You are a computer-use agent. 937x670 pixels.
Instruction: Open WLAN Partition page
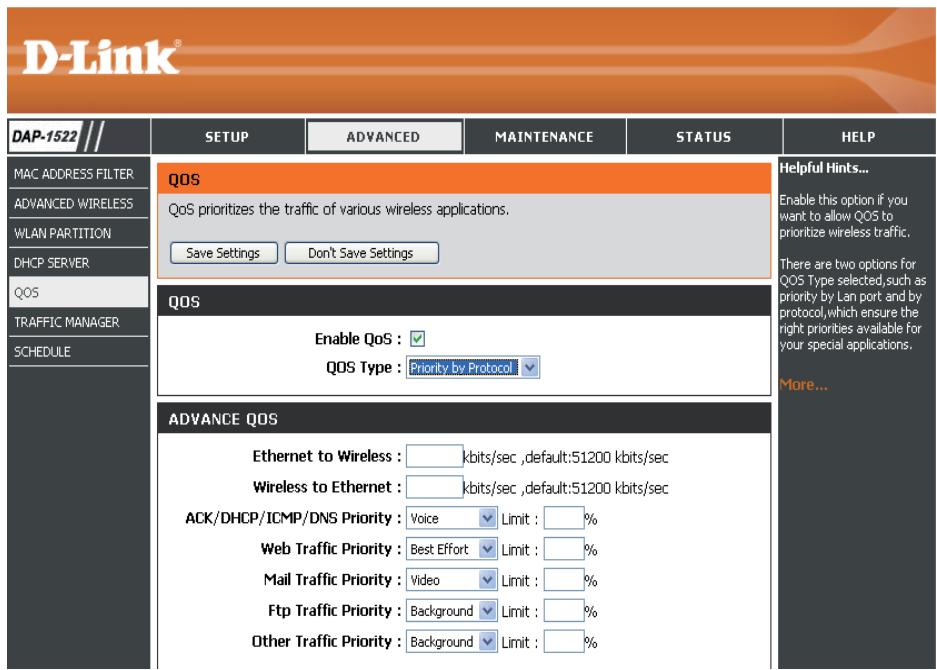click(78, 233)
